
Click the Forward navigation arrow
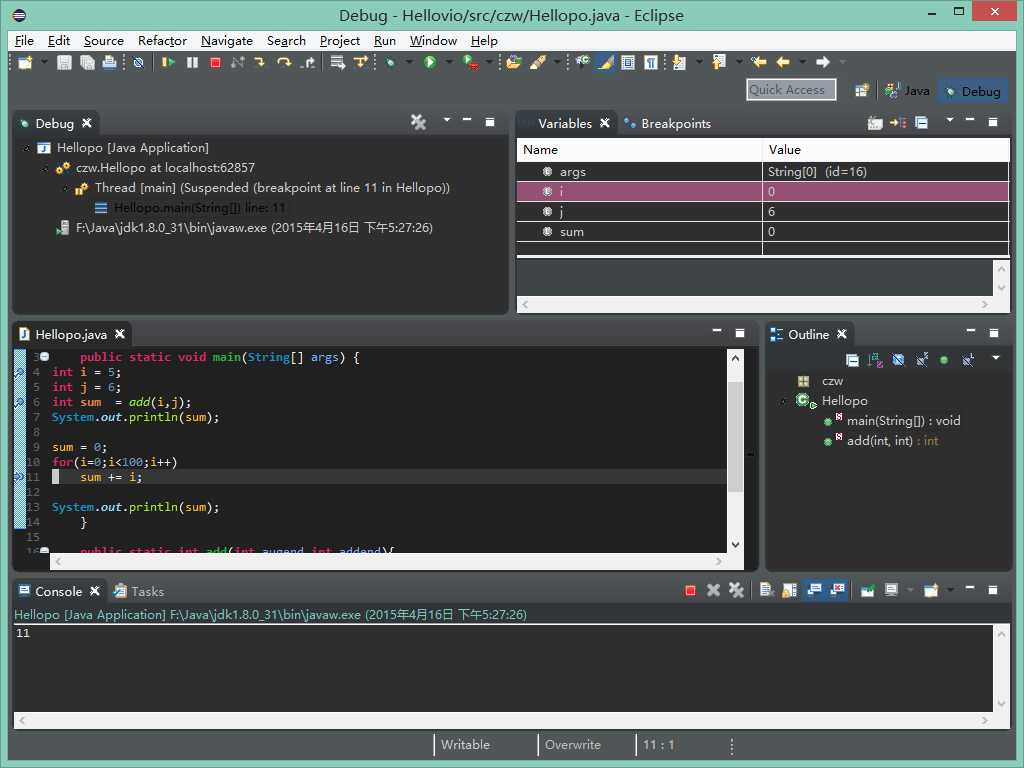point(822,63)
